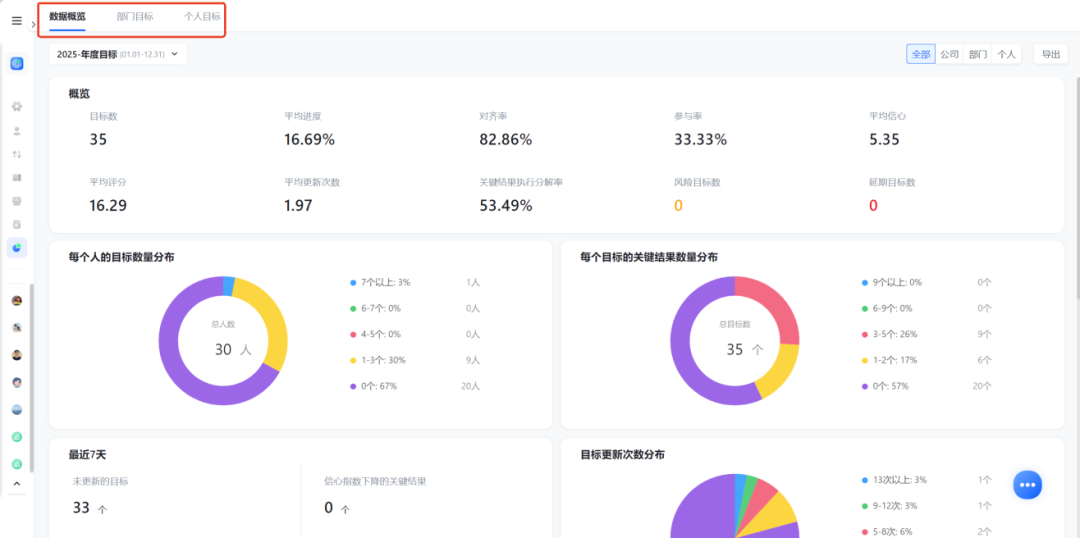The height and width of the screenshot is (538, 1080).
Task: Toggle legend item 0个: 57%
Action: [885, 386]
